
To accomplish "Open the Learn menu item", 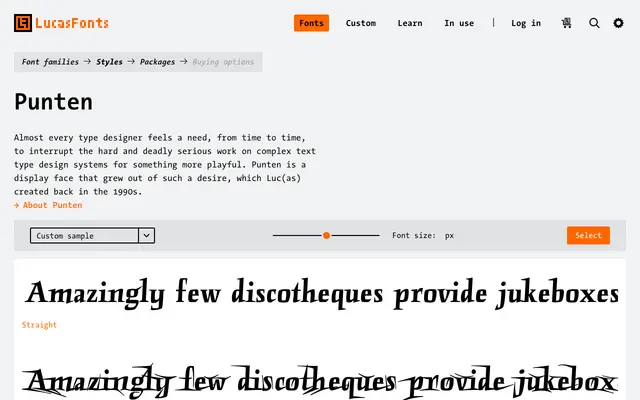I will point(410,23).
